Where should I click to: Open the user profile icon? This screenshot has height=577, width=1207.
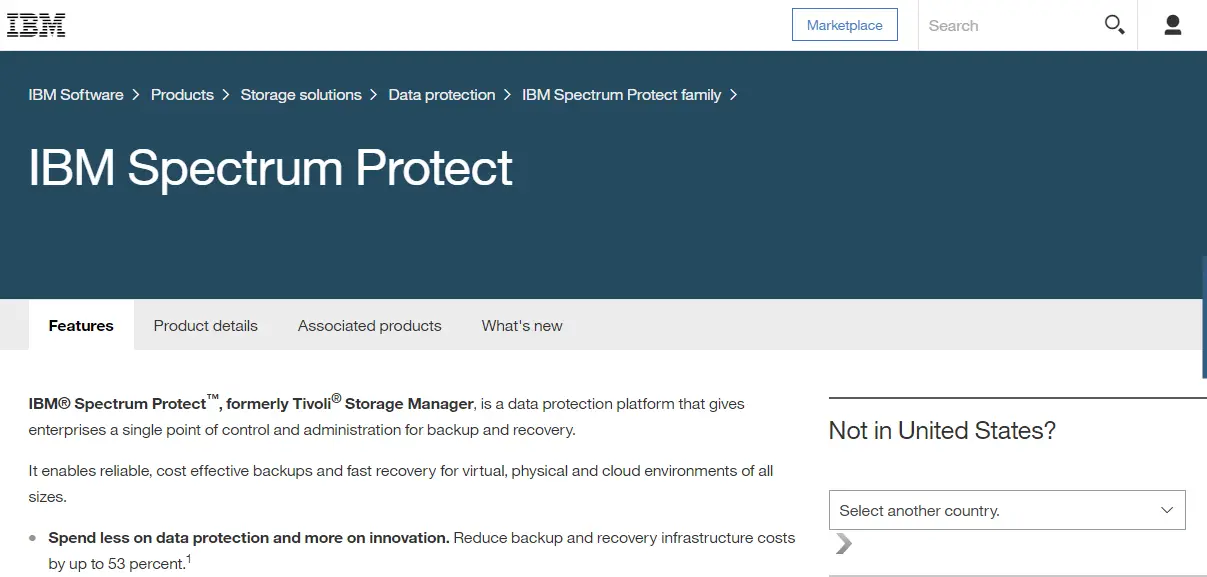[x=1173, y=25]
